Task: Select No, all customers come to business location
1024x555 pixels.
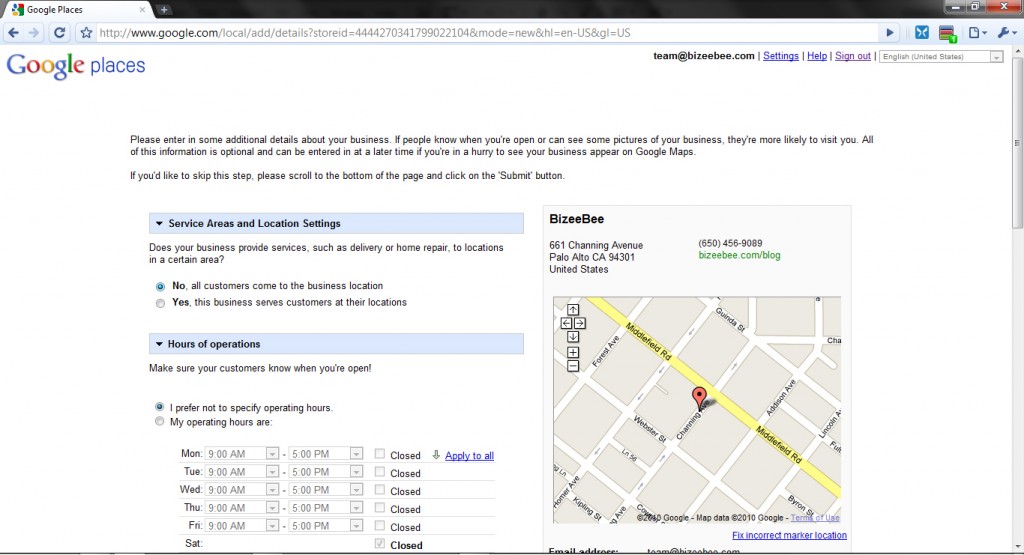Action: click(160, 286)
